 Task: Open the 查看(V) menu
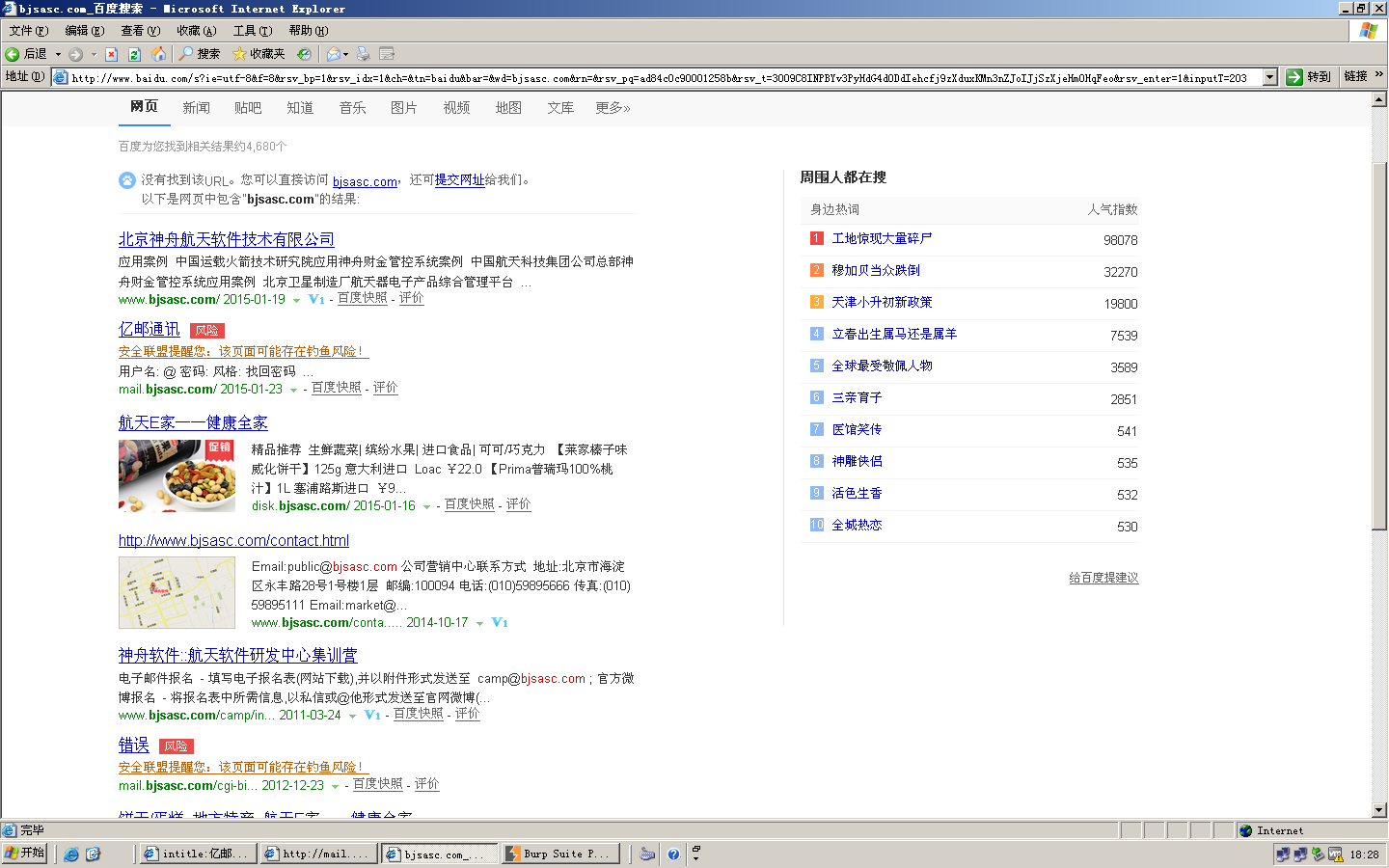(140, 31)
